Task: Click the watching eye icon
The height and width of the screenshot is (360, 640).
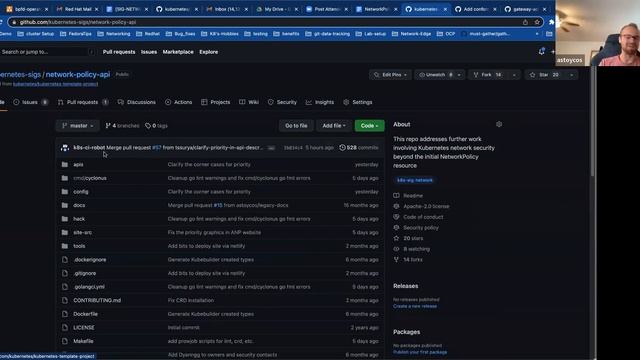Action: (396, 249)
